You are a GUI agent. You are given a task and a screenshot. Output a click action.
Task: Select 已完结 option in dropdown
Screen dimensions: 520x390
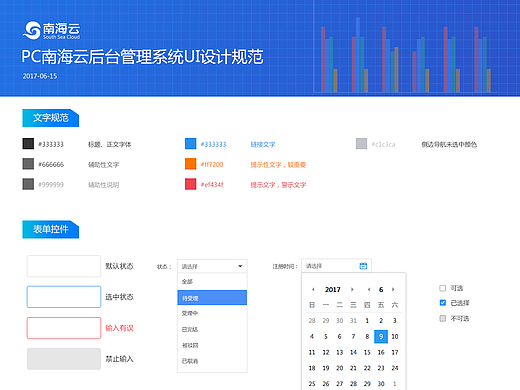pyautogui.click(x=212, y=329)
